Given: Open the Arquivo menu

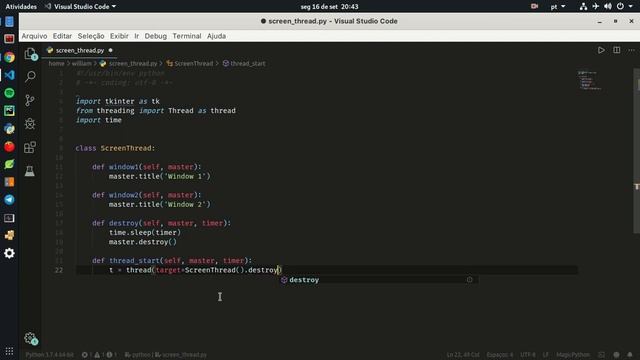Looking at the screenshot, I should [x=34, y=36].
